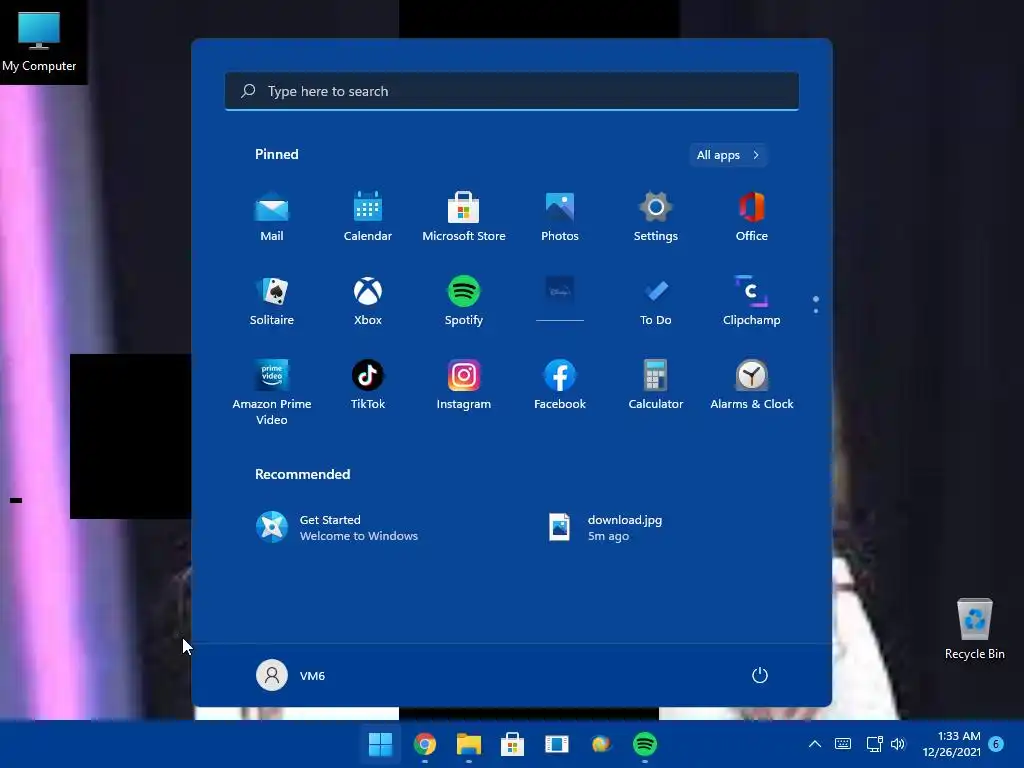Open Instagram pinned app
This screenshot has width=1024, height=768.
(464, 385)
